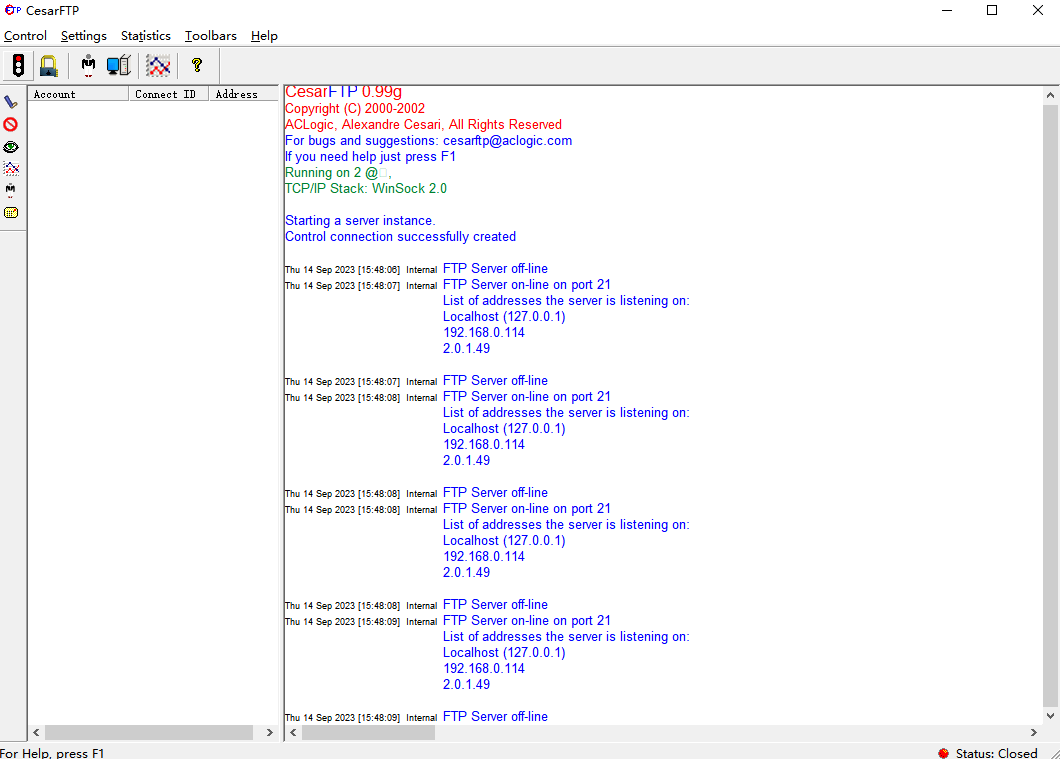Open users manager via person-in-suit toolbar icon

click(88, 66)
